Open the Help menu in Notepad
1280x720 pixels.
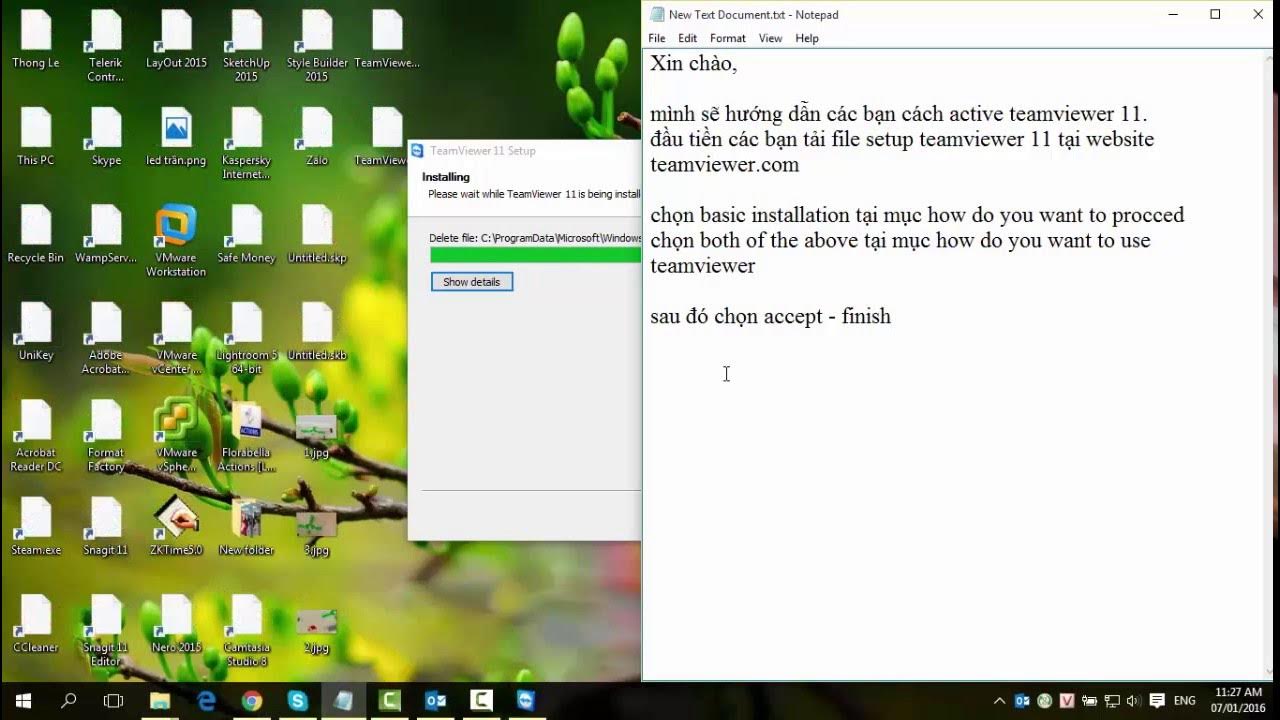(807, 38)
